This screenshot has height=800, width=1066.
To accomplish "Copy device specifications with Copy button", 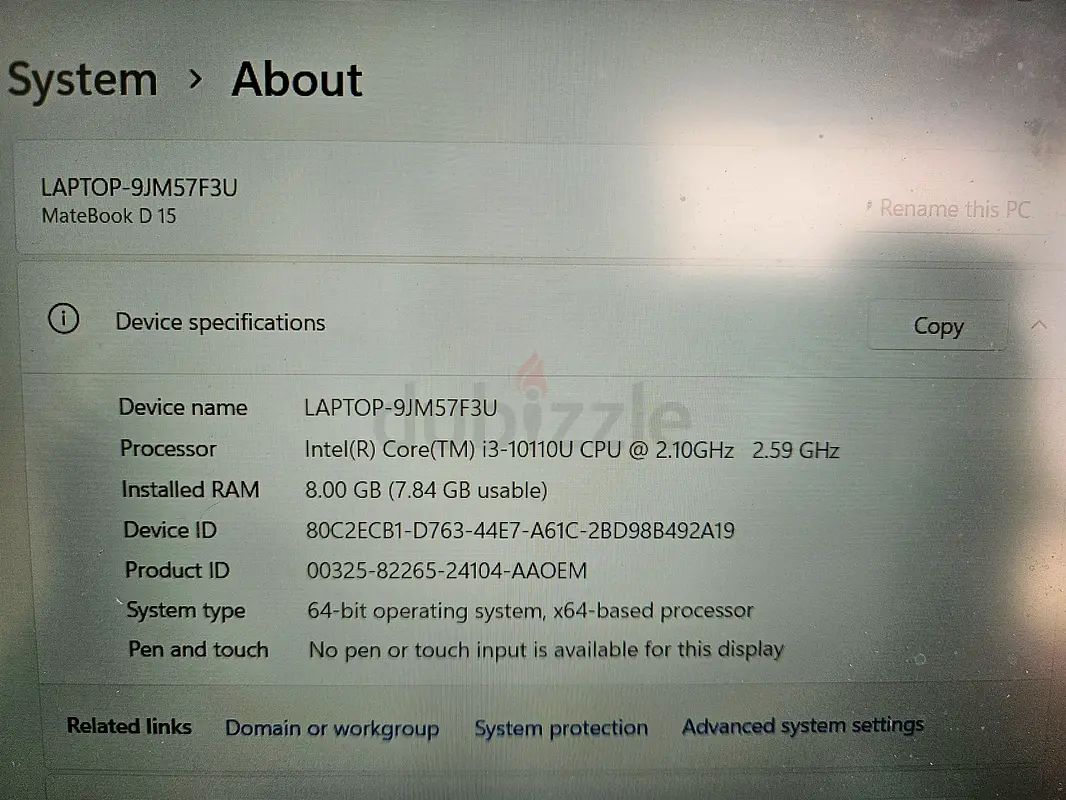I will coord(938,326).
